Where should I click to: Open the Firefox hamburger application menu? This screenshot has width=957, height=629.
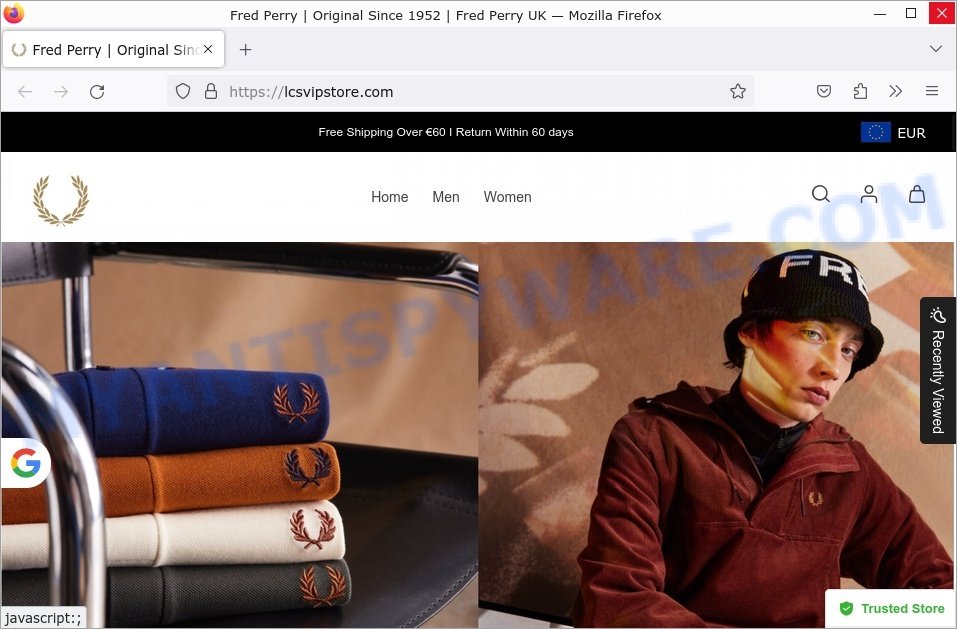point(932,92)
